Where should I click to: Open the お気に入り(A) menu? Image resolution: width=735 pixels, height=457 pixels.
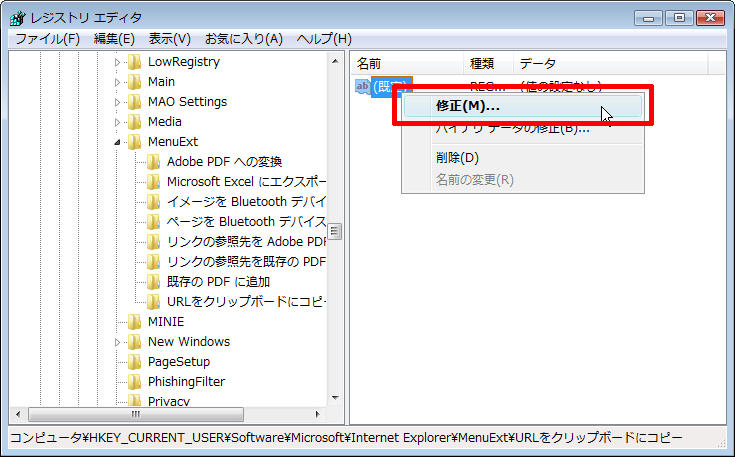(244, 39)
